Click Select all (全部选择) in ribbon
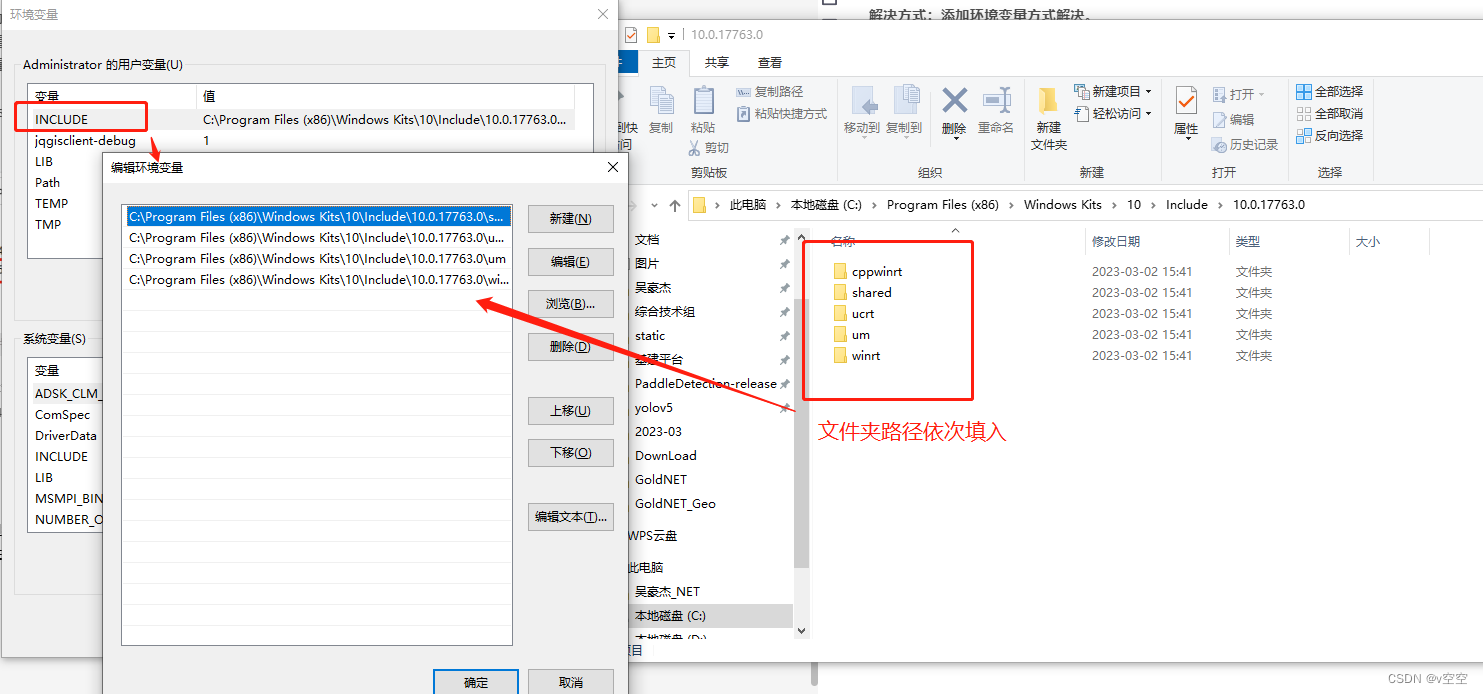1483x694 pixels. (1330, 92)
